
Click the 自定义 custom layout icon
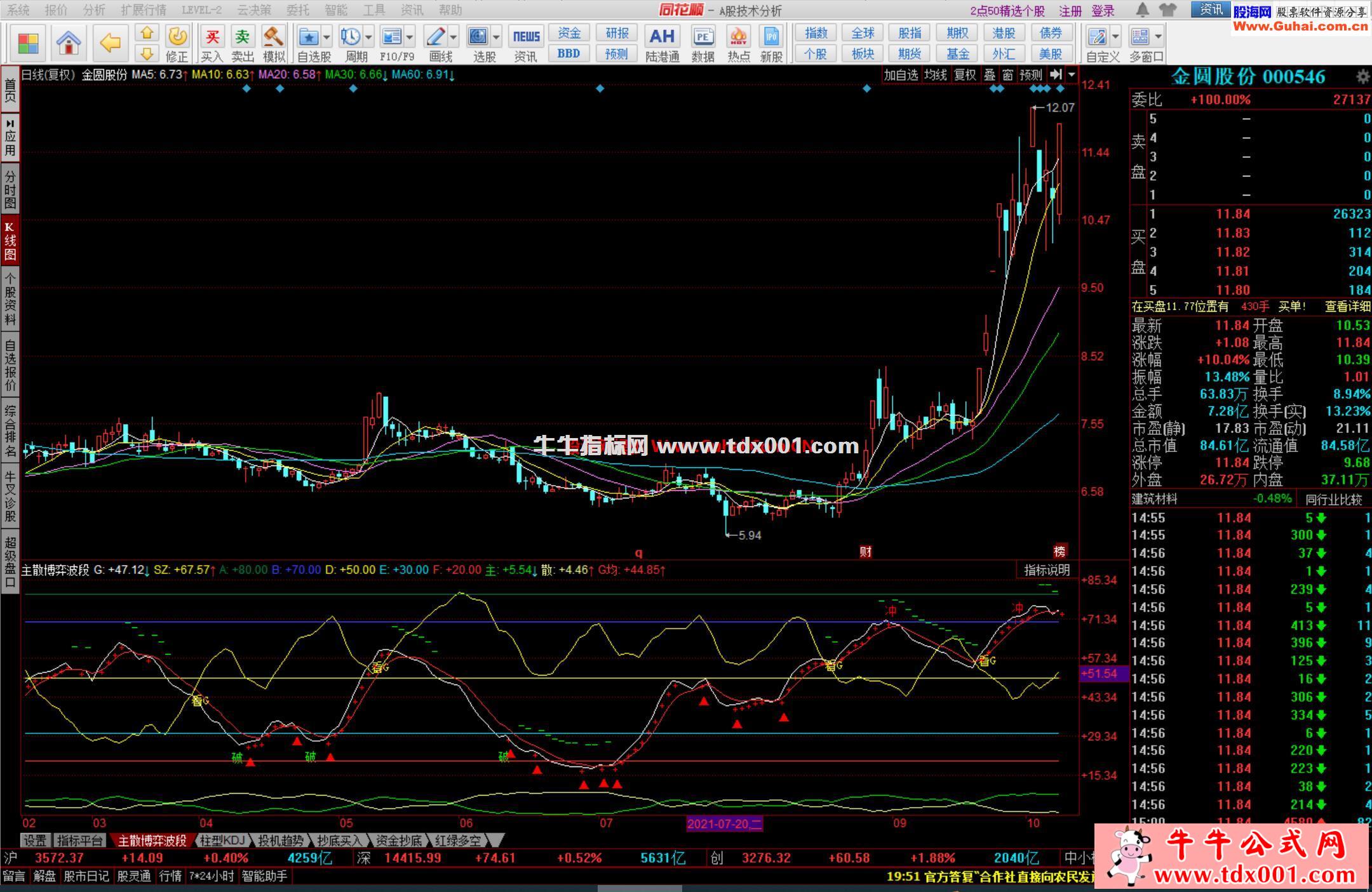point(1097,37)
